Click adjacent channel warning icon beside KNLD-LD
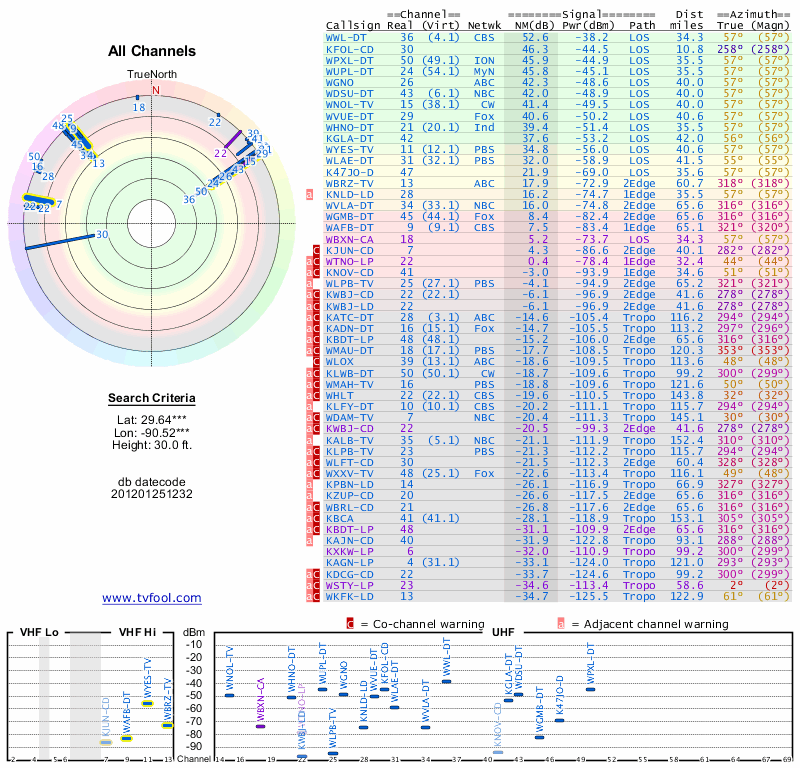Screen dimensions: 800x768 click(309, 195)
